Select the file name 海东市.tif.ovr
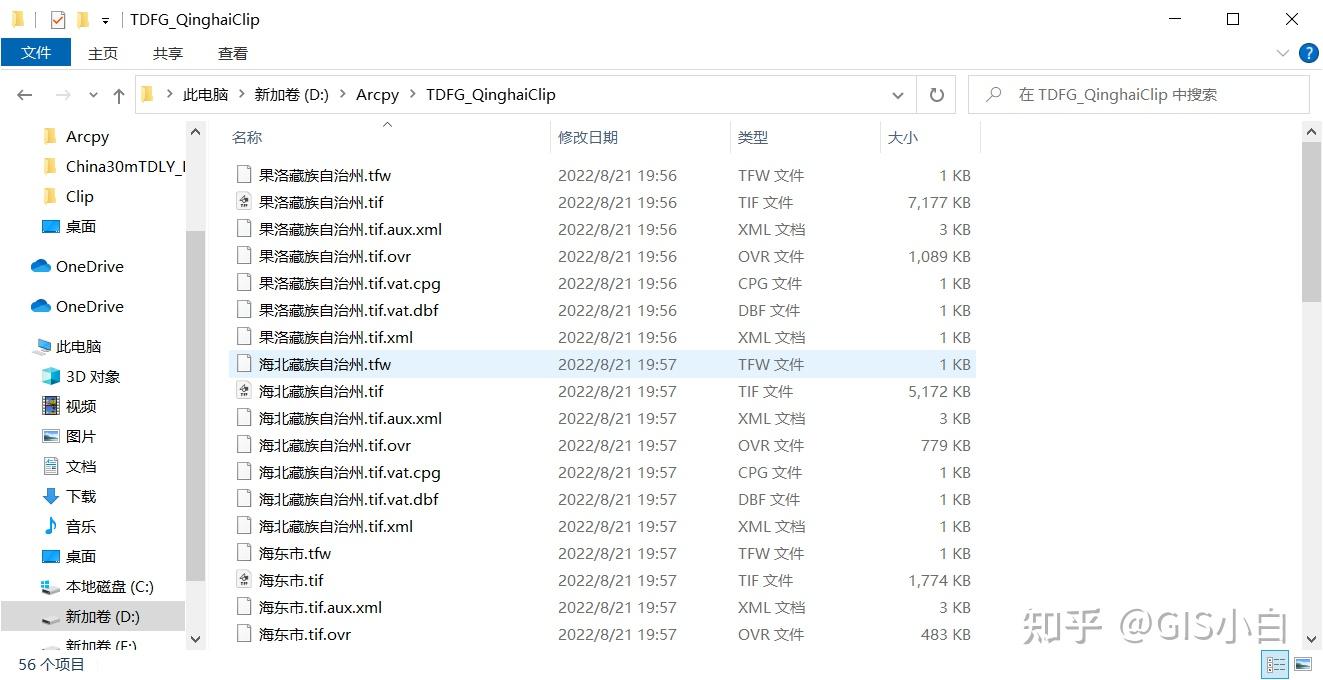The width and height of the screenshot is (1323, 680). point(305,634)
